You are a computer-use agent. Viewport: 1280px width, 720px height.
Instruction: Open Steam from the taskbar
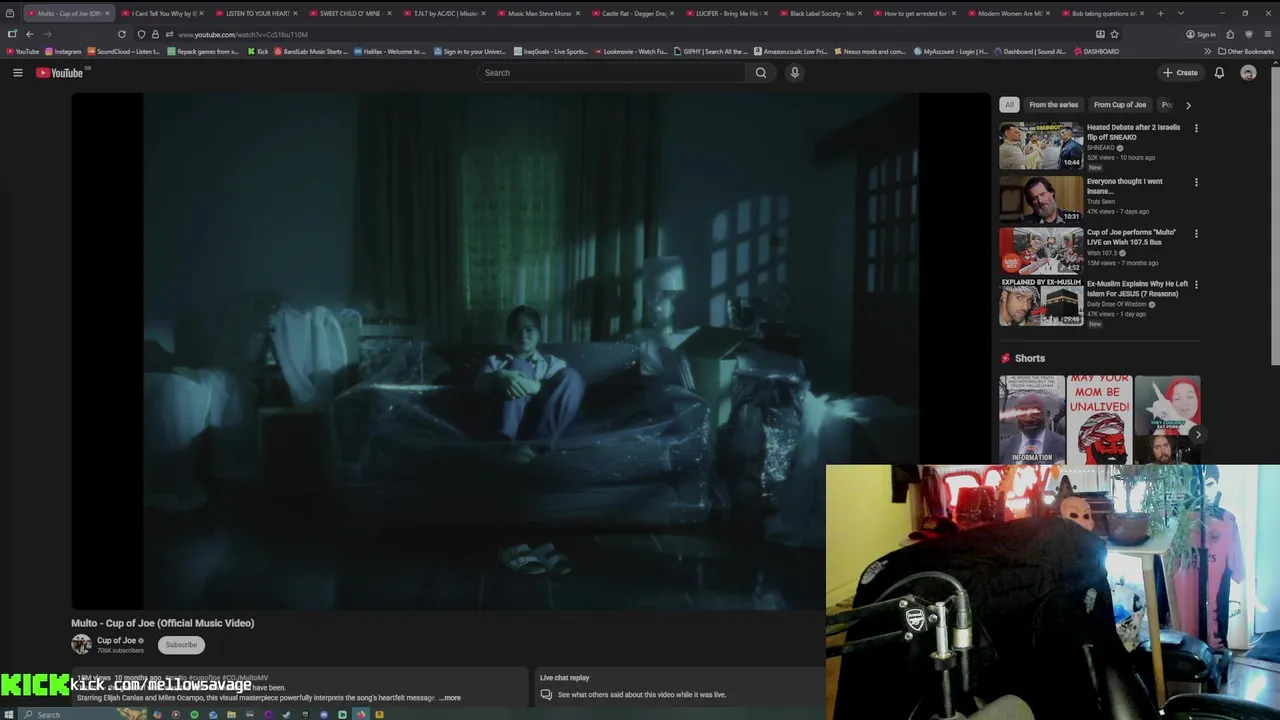(x=286, y=714)
